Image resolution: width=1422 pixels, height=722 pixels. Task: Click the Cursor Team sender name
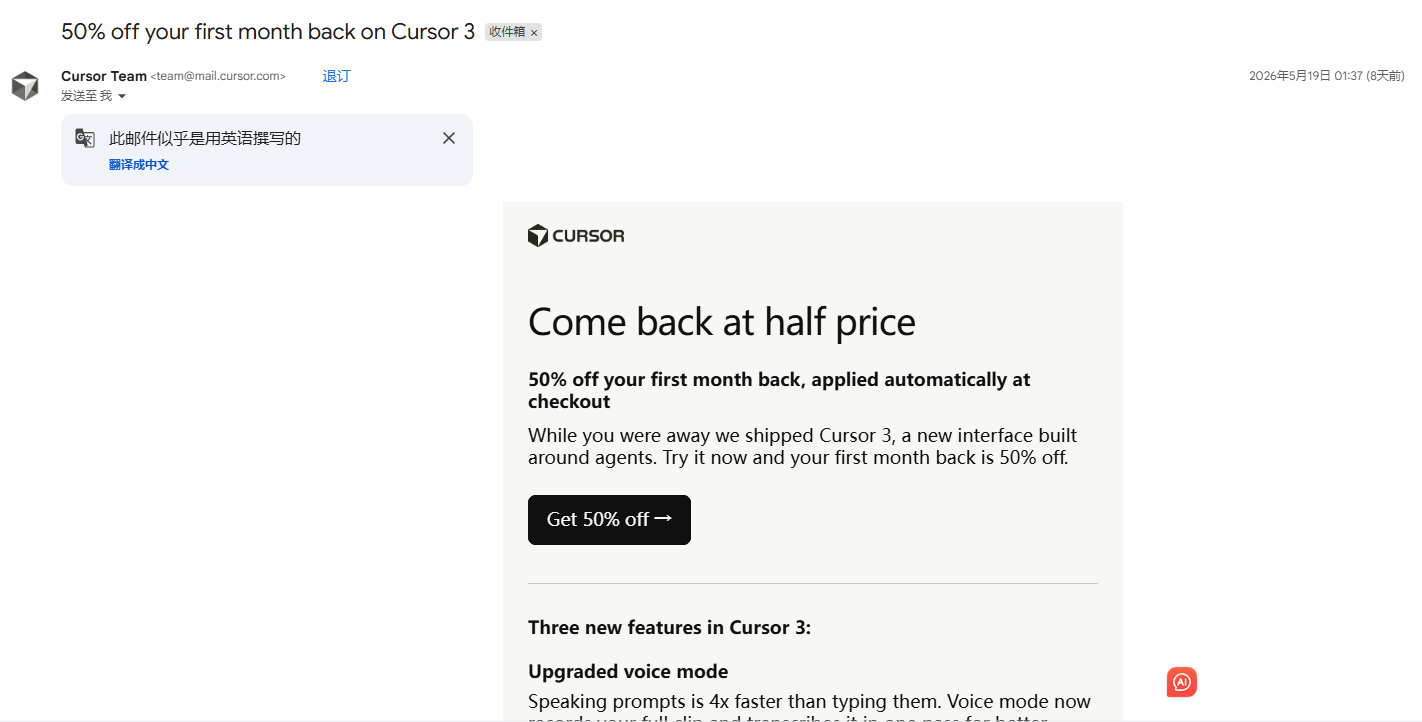click(x=104, y=76)
